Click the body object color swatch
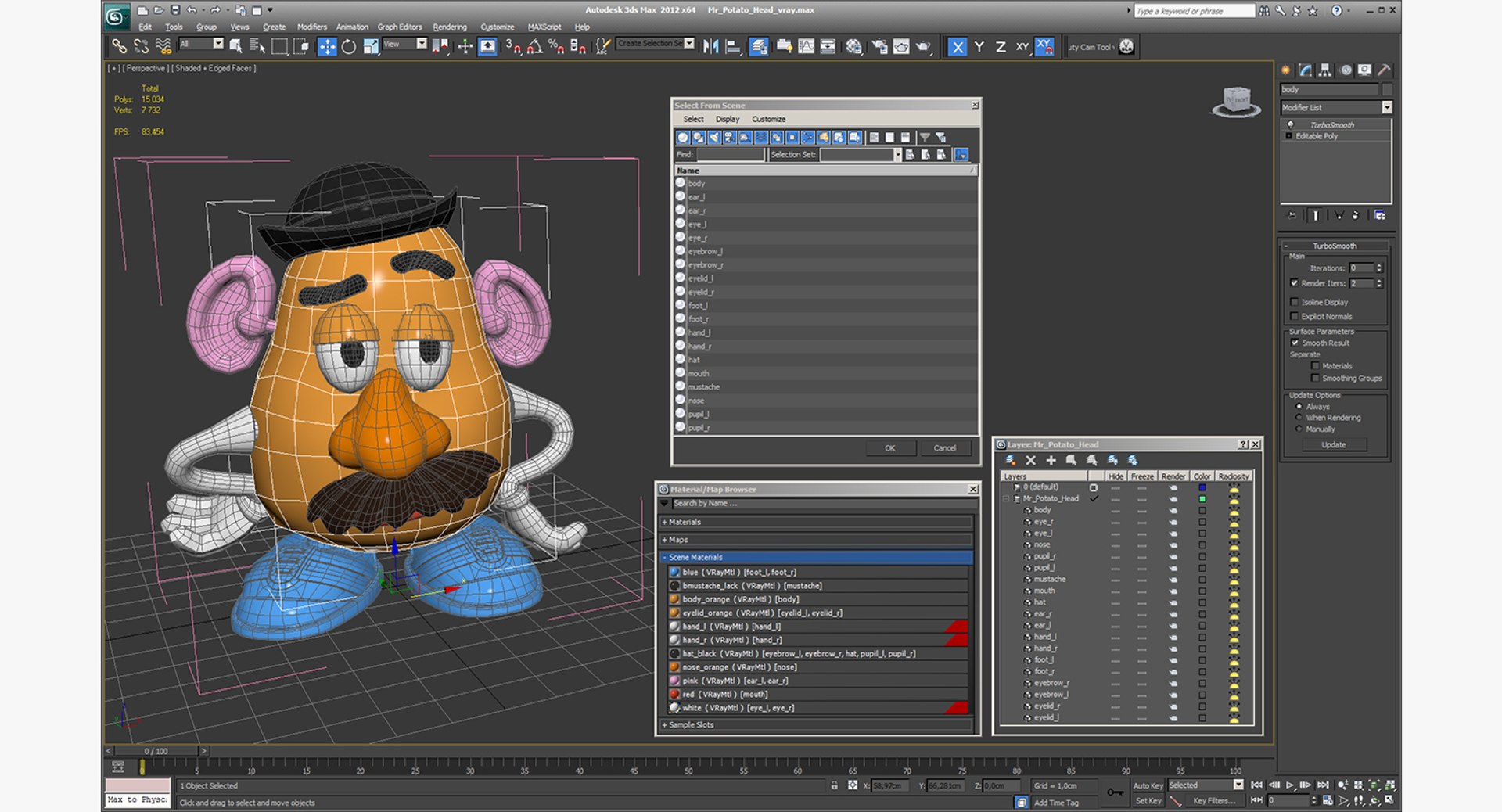The width and height of the screenshot is (1502, 812). 1202,510
